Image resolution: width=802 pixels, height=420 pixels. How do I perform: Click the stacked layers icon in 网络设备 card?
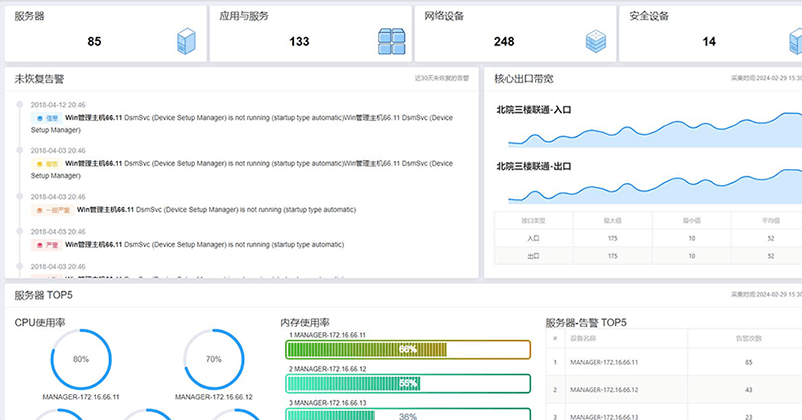click(x=596, y=41)
